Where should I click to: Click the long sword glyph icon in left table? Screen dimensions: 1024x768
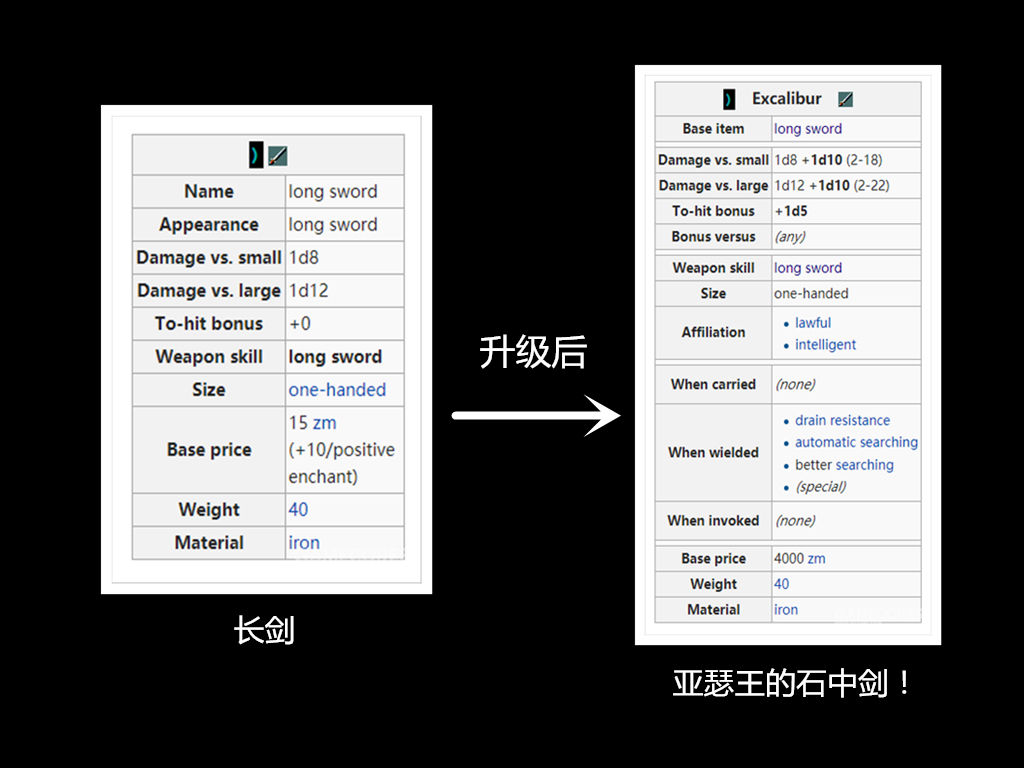[256, 155]
